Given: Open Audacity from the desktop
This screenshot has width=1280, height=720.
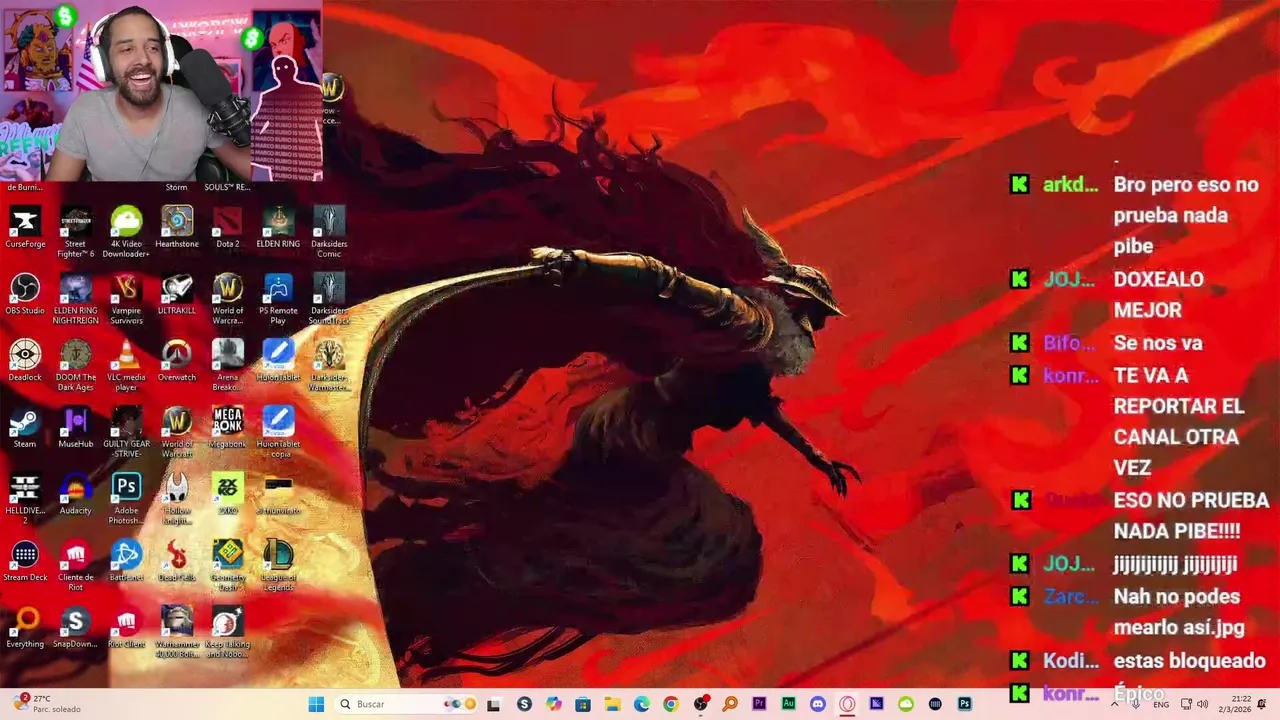Looking at the screenshot, I should (76, 495).
